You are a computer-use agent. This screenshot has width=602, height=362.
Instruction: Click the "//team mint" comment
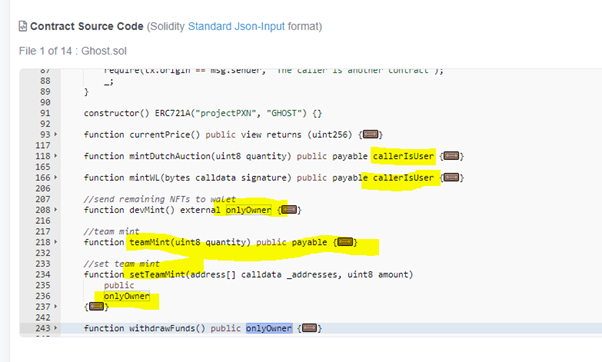click(111, 231)
